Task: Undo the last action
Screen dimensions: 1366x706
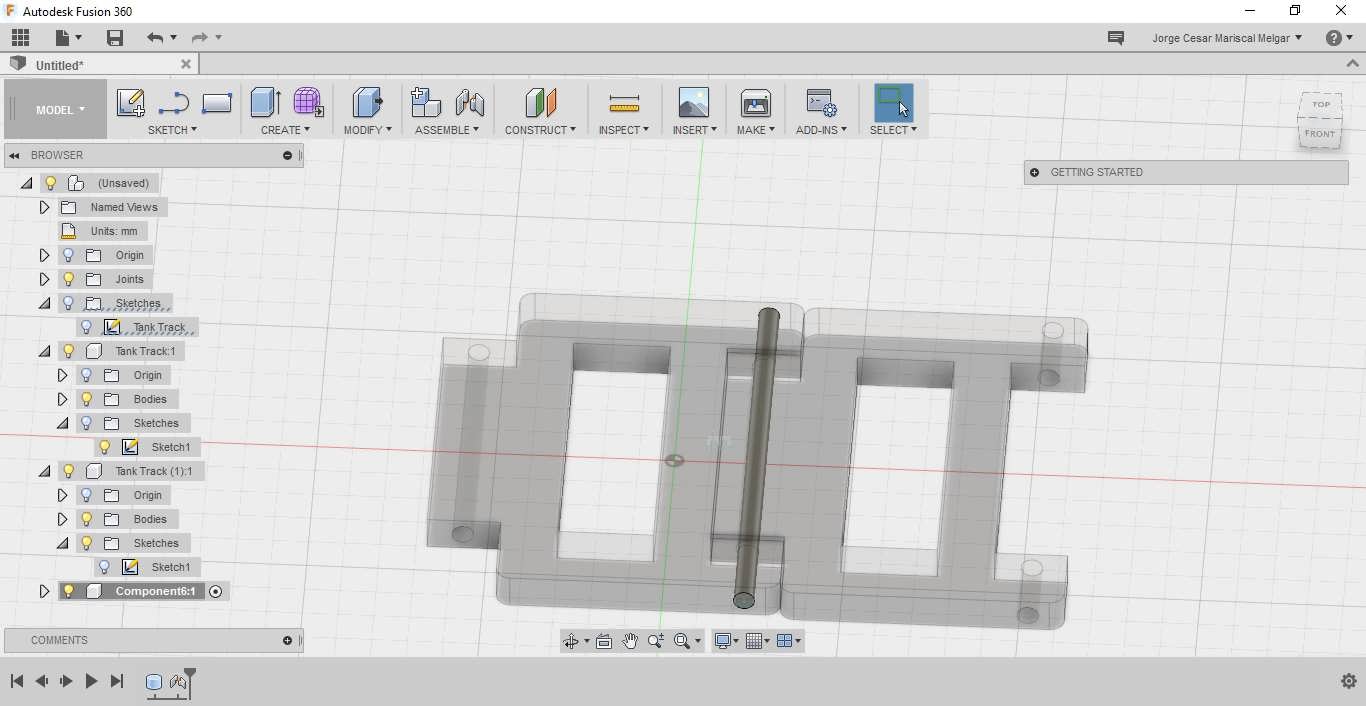Action: coord(154,37)
